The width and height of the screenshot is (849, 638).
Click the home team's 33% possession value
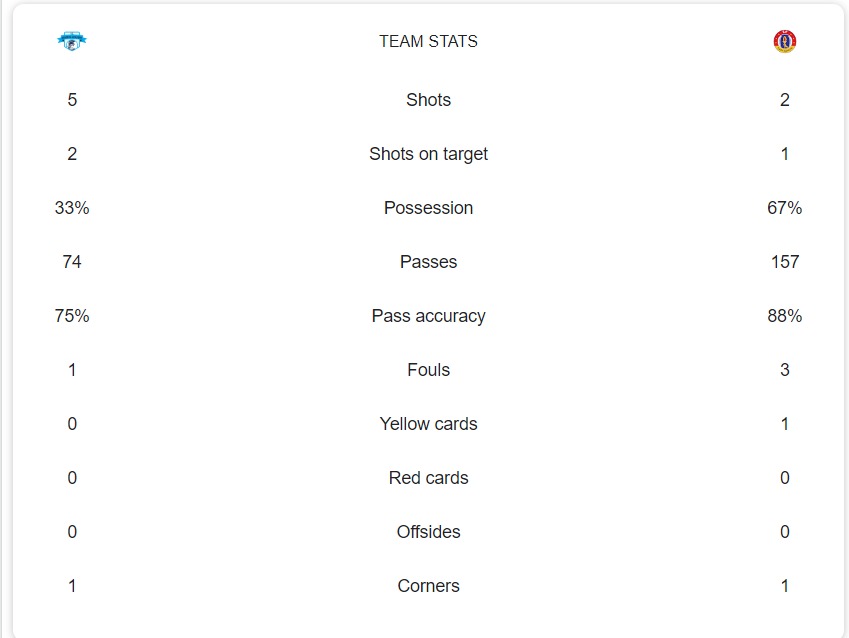(x=72, y=208)
